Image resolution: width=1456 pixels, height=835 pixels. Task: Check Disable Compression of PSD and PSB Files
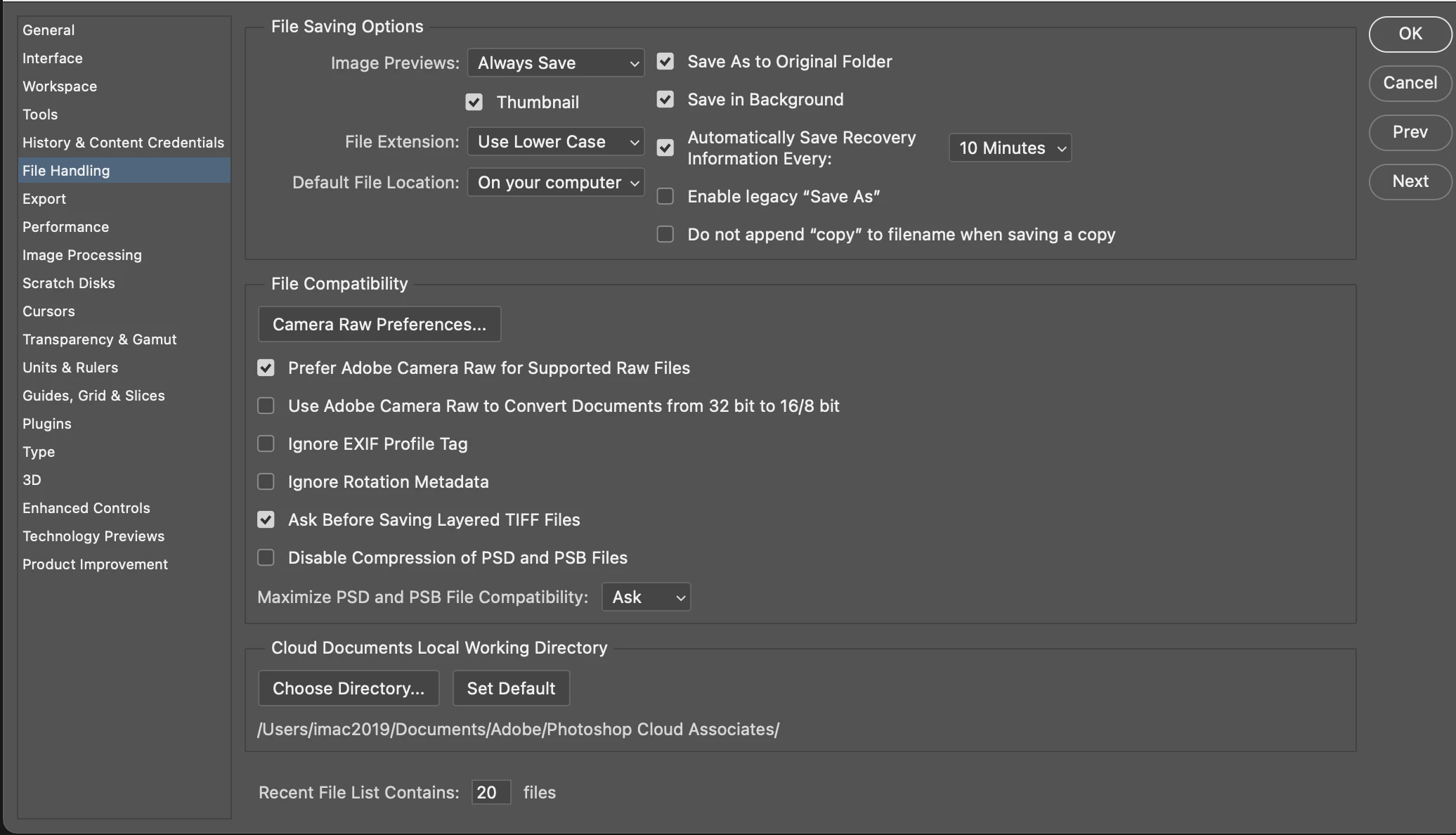click(x=266, y=557)
